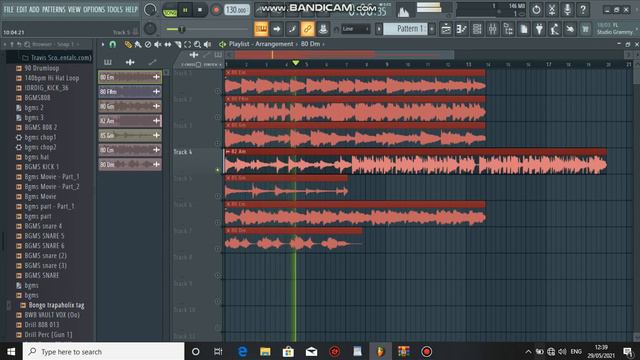
Task: Select the Zoom tool in Playlist toolbar
Action: [x=197, y=44]
